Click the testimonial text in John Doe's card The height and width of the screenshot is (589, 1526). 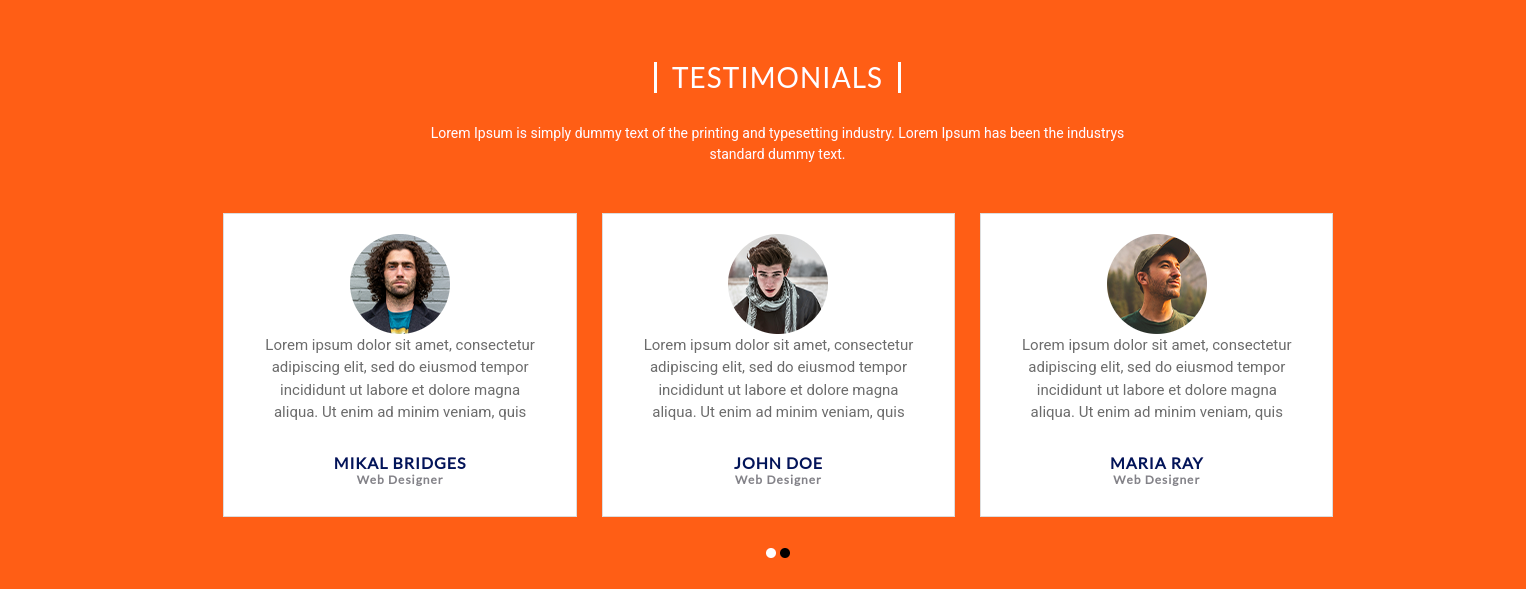coord(778,378)
